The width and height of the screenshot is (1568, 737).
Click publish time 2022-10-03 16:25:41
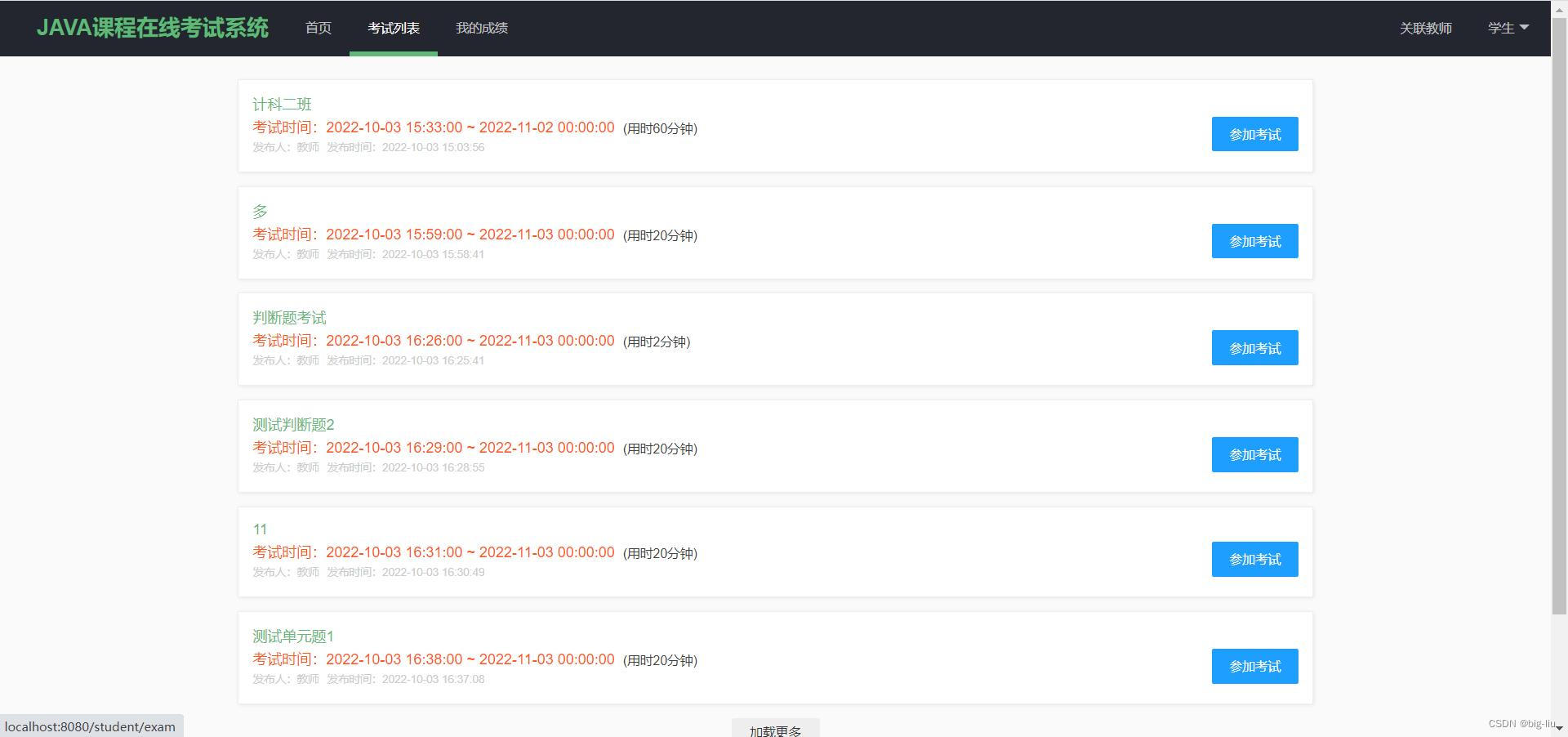(x=433, y=360)
